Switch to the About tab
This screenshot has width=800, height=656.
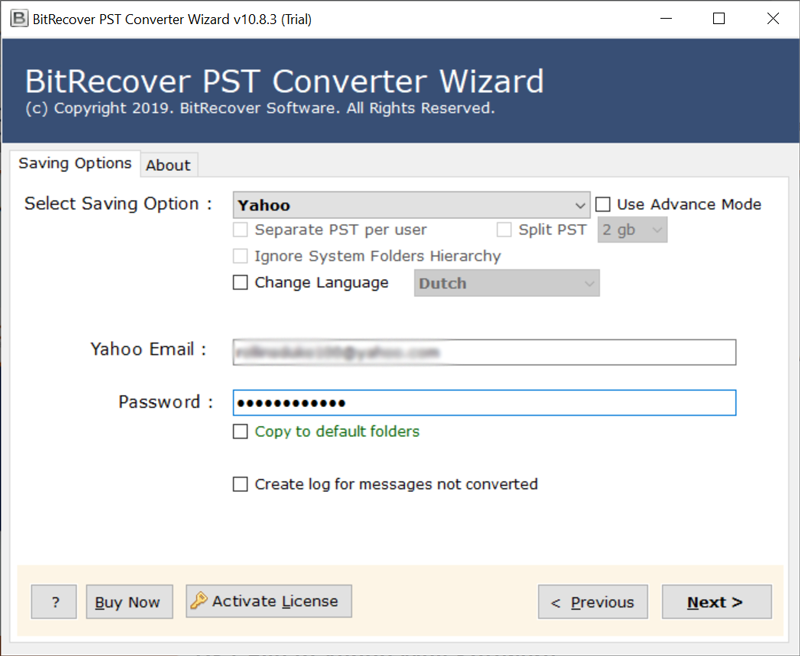(168, 165)
